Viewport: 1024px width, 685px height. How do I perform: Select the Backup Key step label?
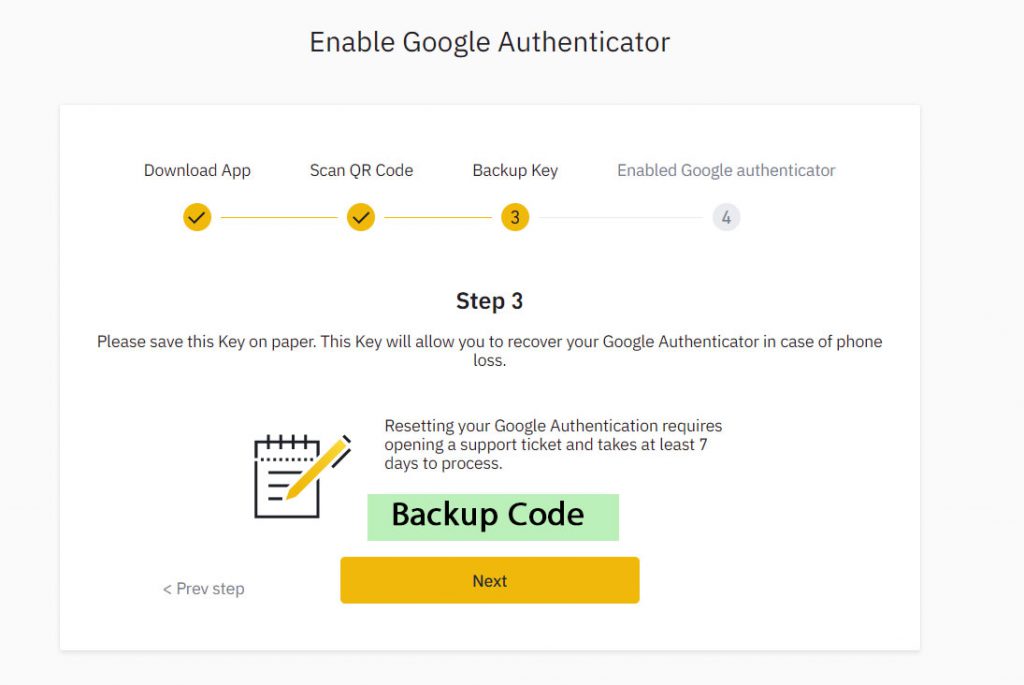515,170
